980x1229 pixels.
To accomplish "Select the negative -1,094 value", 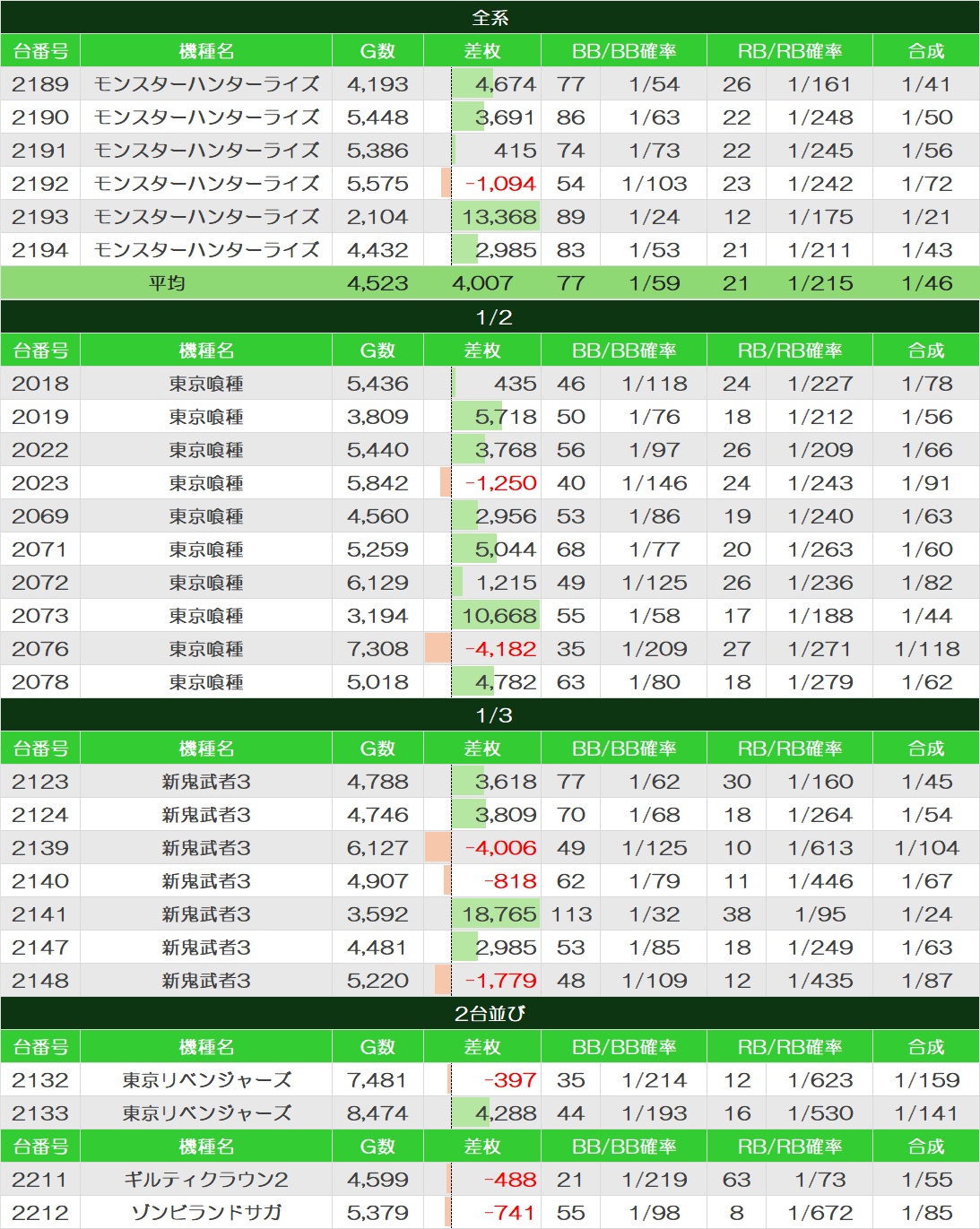I will [x=500, y=184].
